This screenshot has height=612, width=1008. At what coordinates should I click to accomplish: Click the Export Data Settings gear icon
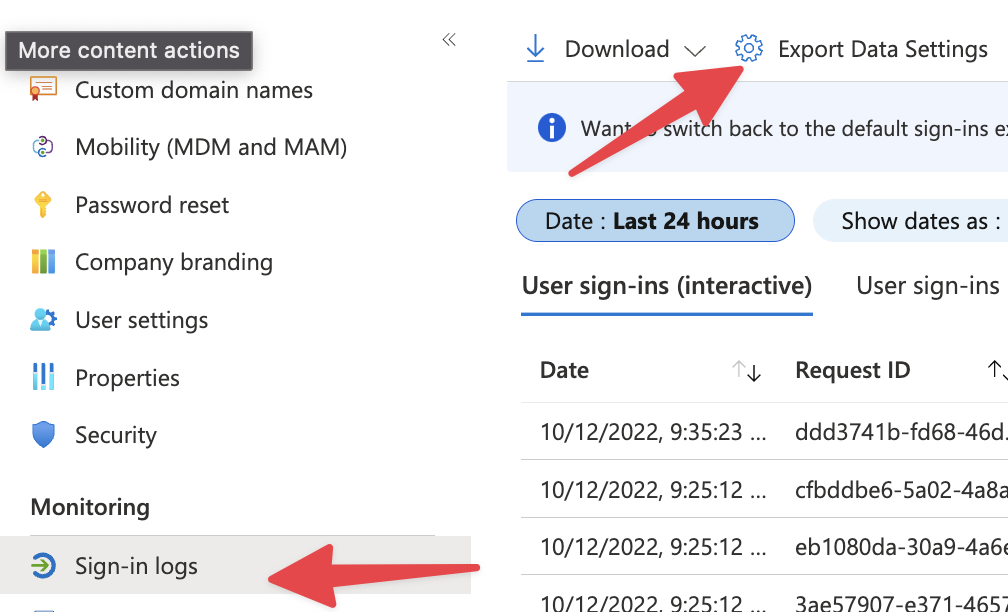click(x=748, y=47)
